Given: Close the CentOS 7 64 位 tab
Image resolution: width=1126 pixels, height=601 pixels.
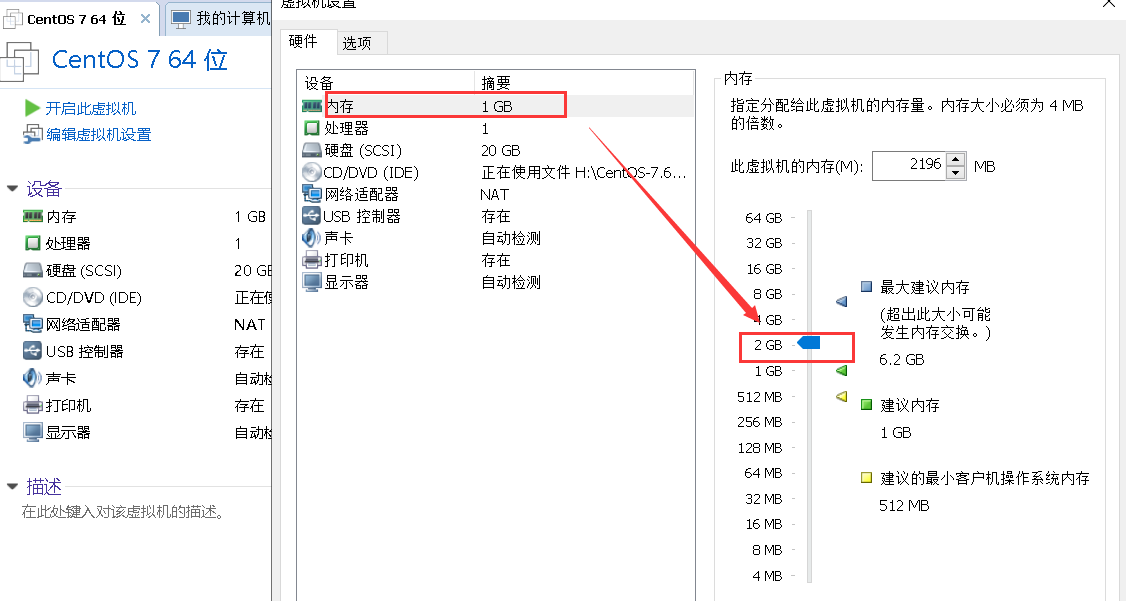Looking at the screenshot, I should coord(145,19).
